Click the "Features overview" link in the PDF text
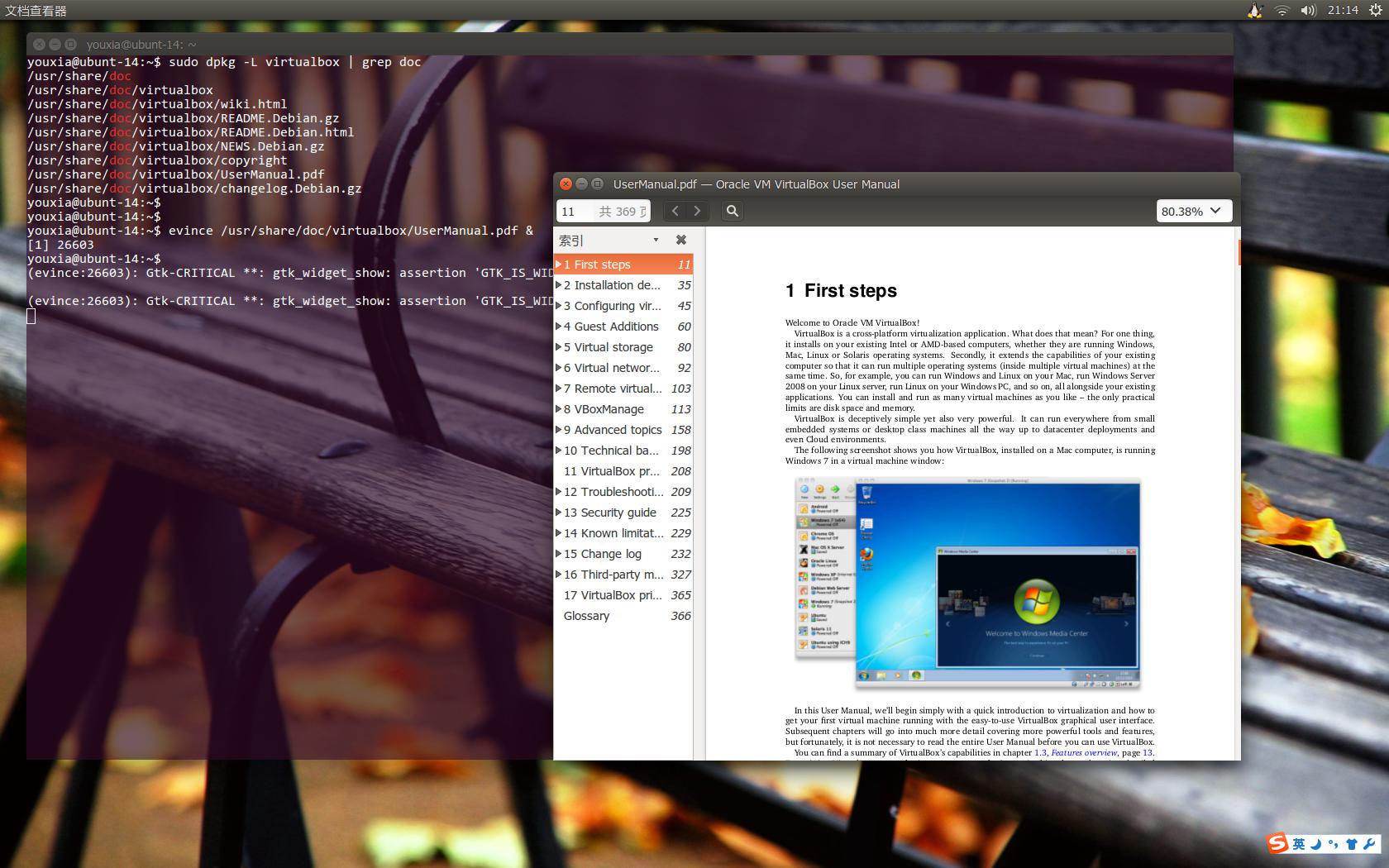This screenshot has width=1389, height=868. coord(1083,752)
